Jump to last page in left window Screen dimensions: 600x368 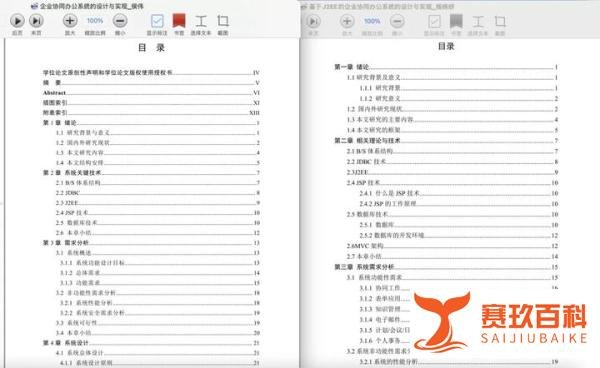(36, 21)
